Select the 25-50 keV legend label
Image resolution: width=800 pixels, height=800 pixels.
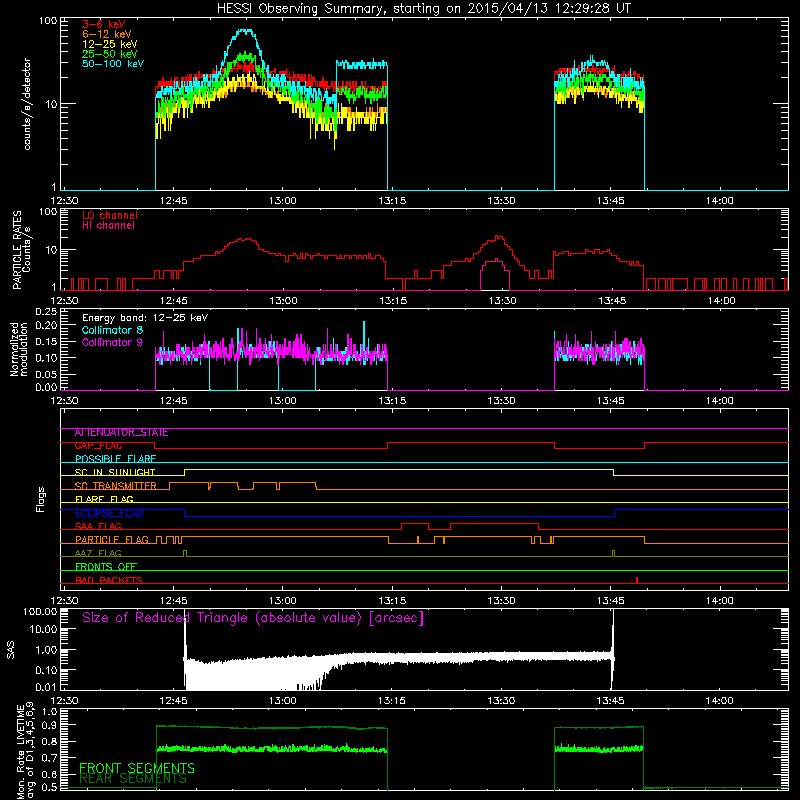[x=109, y=54]
